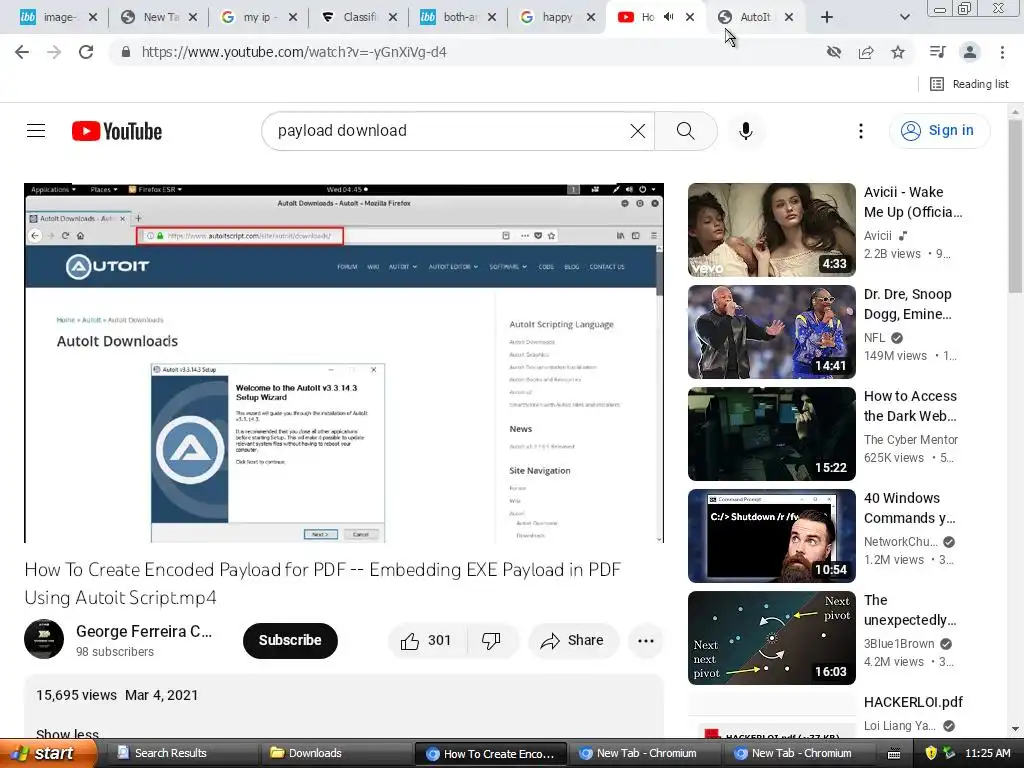Open YouTube settings three-dot menu
The image size is (1024, 768).
(x=861, y=131)
